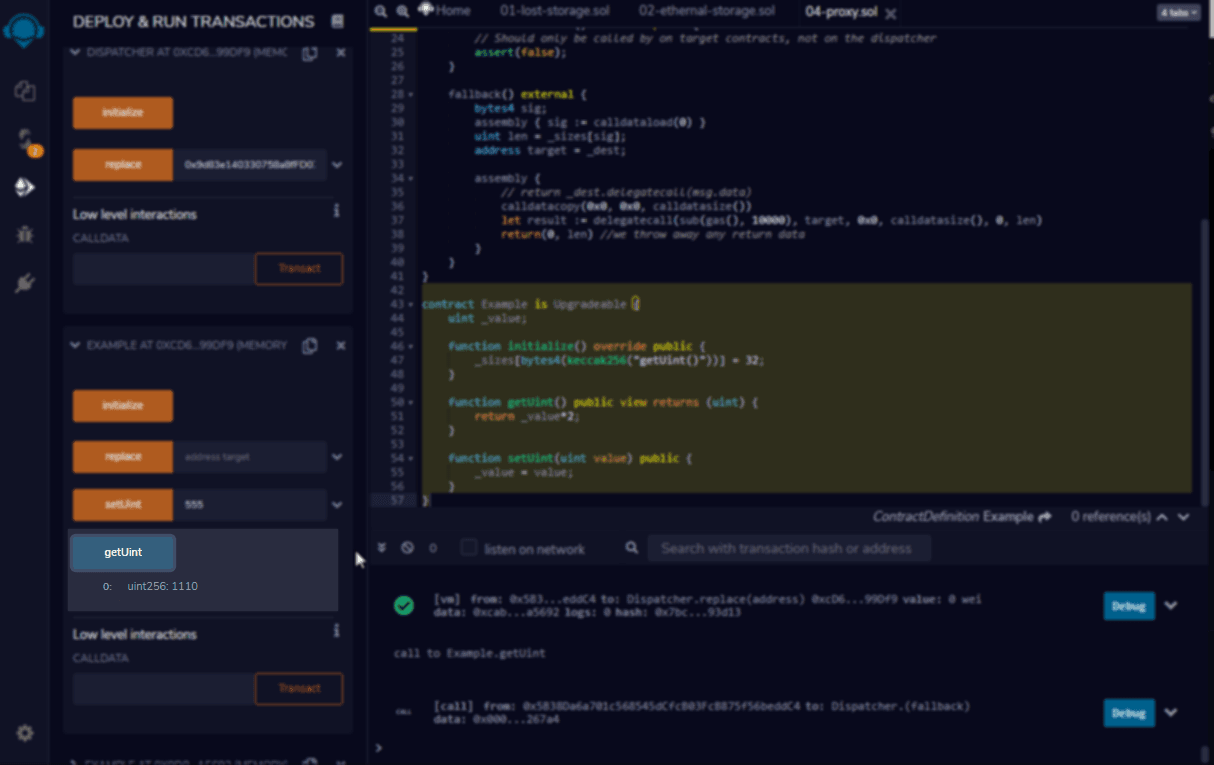1214x765 pixels.
Task: Zoom out the editor font
Action: [x=380, y=11]
